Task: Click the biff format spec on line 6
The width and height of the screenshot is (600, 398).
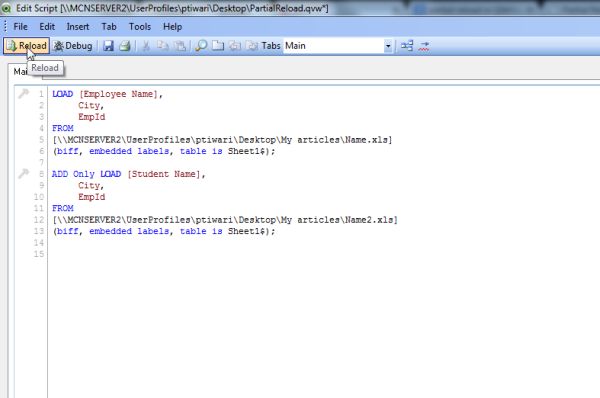Action: 164,151
